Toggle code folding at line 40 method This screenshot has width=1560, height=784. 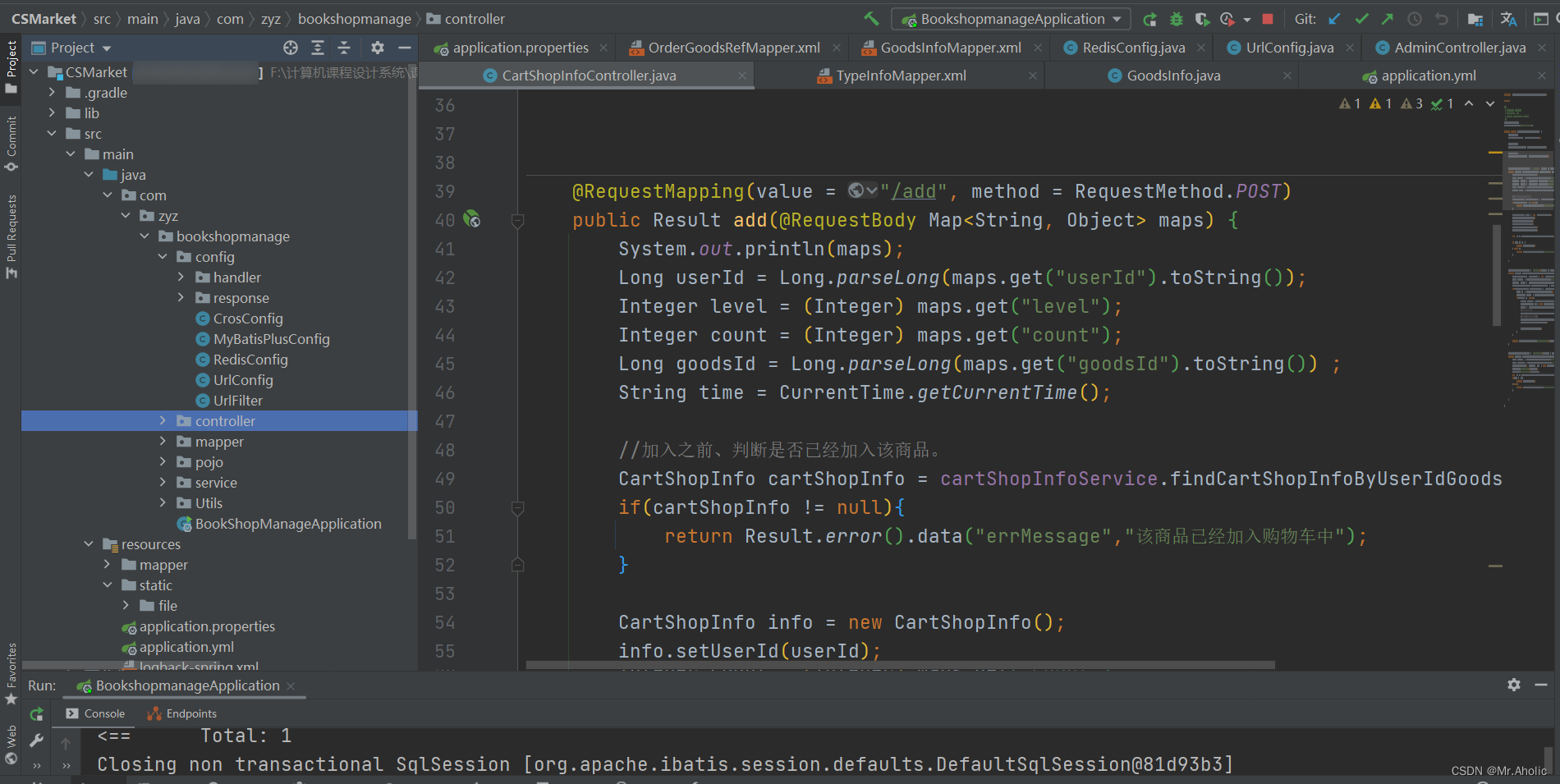pyautogui.click(x=517, y=221)
